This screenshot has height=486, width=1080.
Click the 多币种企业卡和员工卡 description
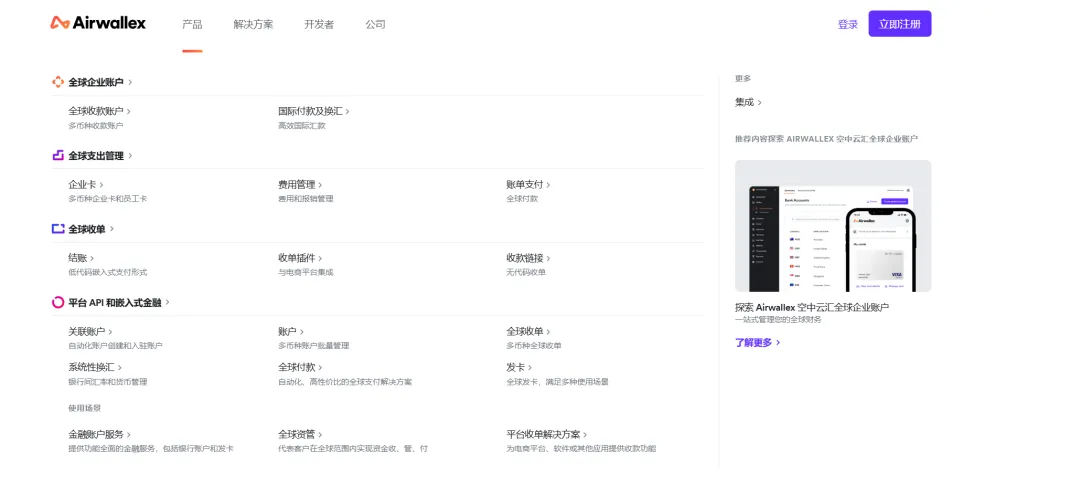107,199
